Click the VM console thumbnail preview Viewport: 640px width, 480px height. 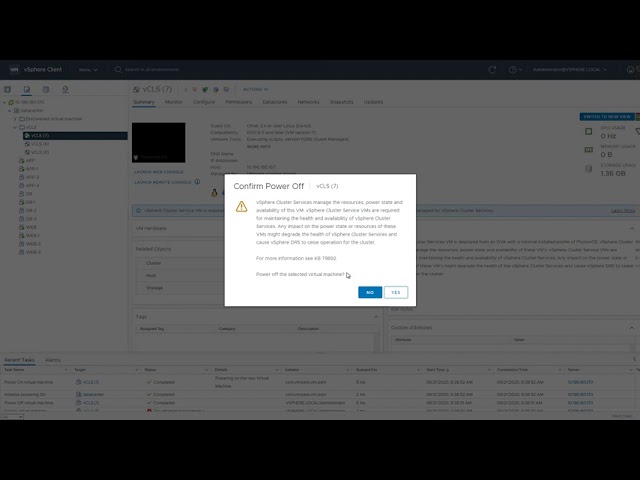pos(158,142)
